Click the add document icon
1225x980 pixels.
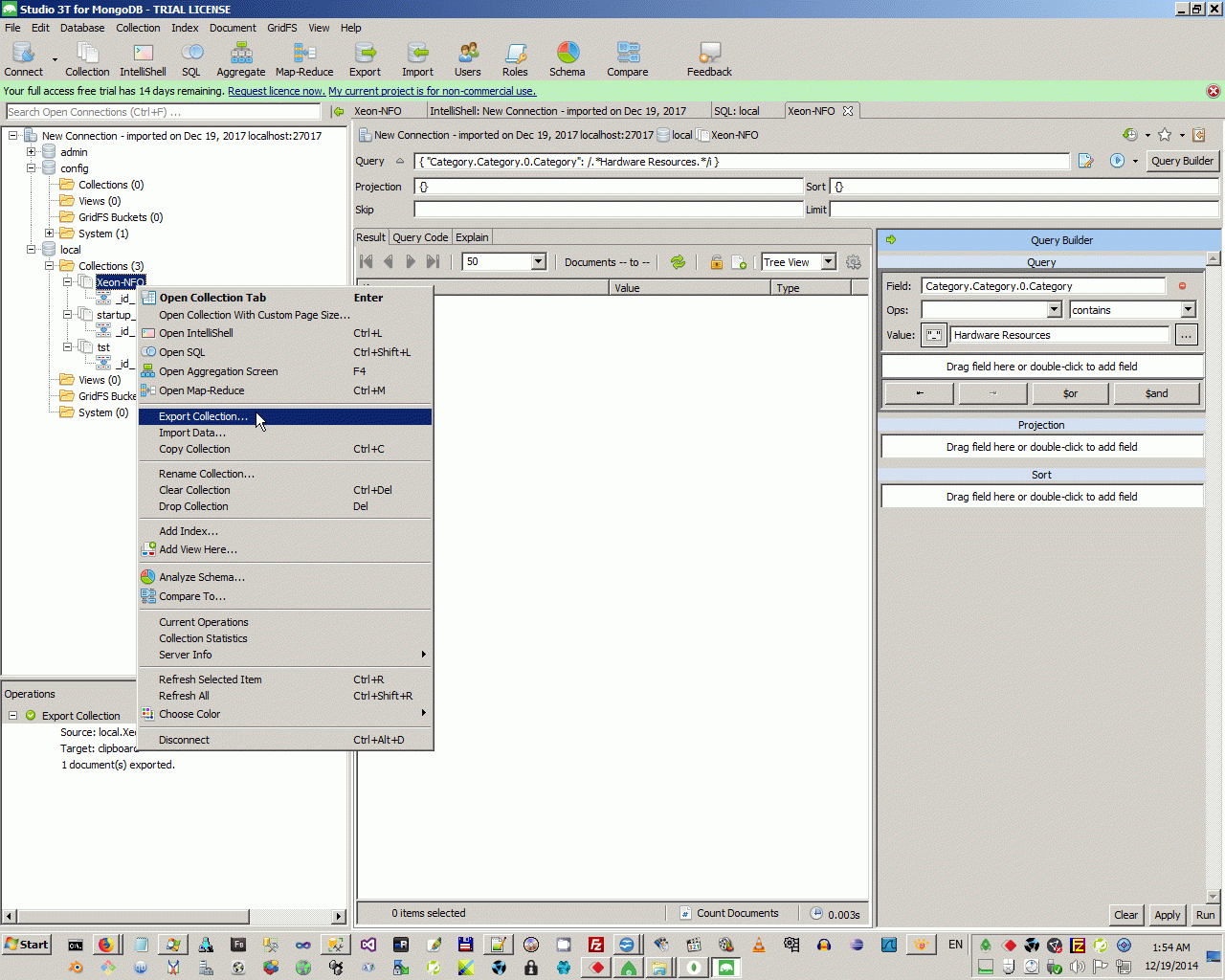coord(739,262)
